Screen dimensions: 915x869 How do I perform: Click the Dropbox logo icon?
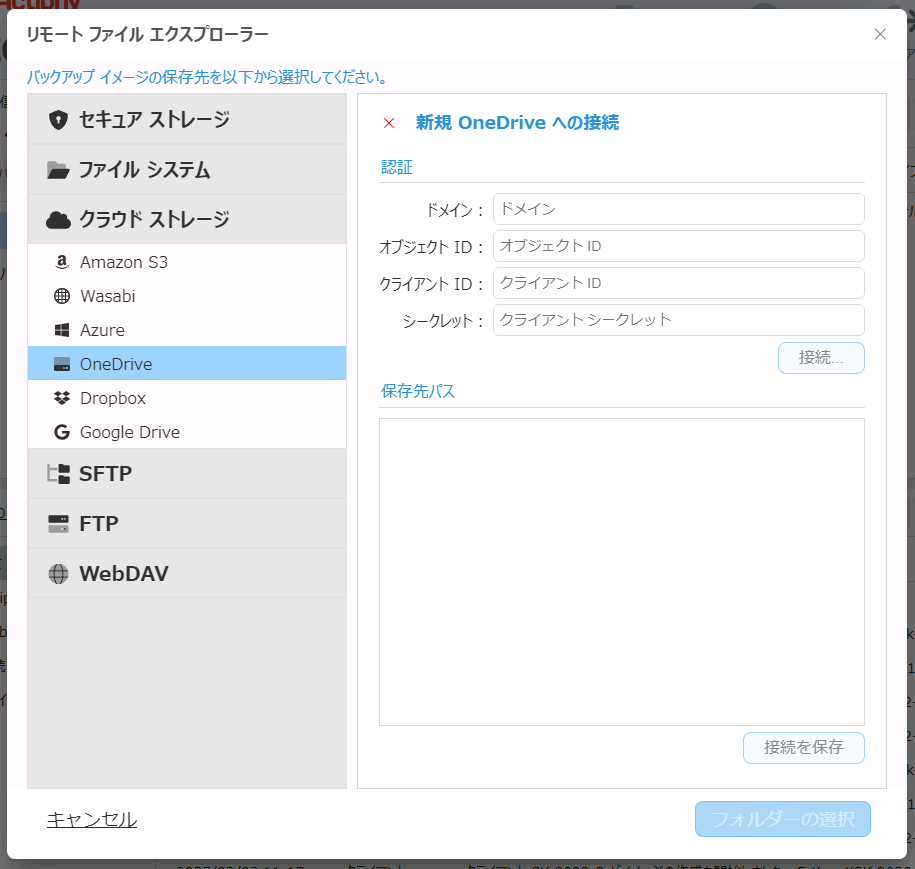click(x=62, y=398)
